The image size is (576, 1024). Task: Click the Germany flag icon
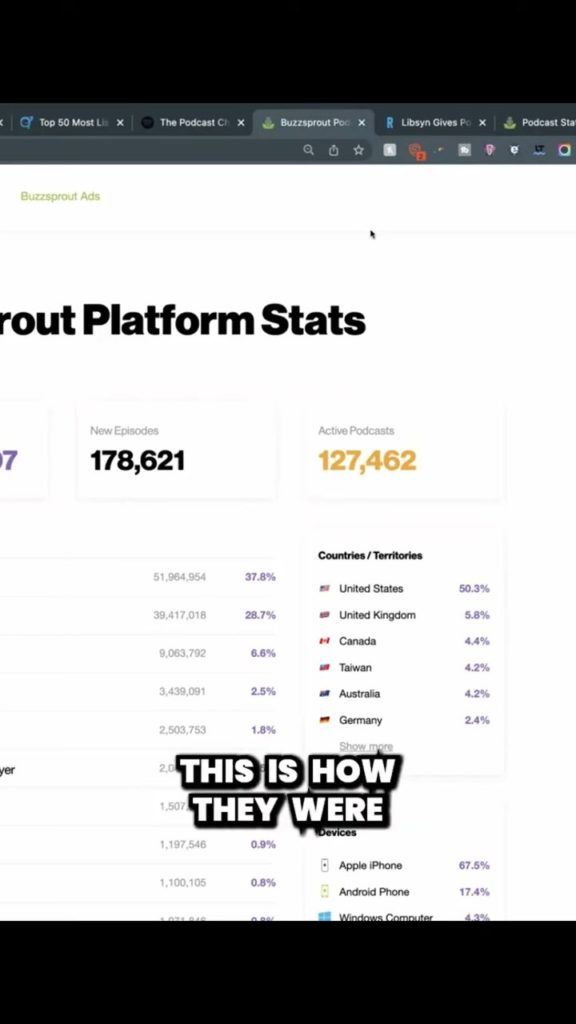pyautogui.click(x=325, y=720)
